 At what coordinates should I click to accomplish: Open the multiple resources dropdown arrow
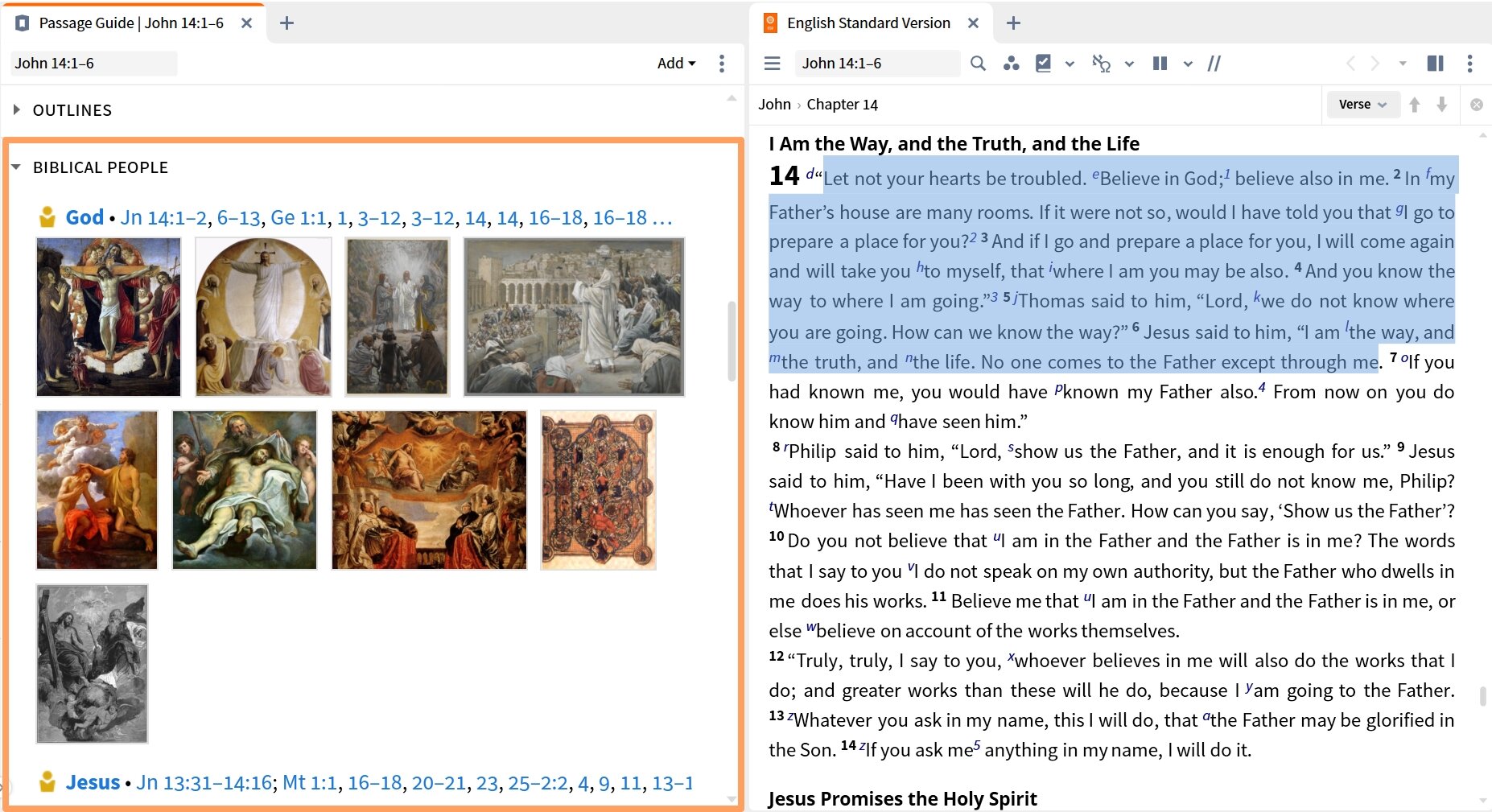1188,64
